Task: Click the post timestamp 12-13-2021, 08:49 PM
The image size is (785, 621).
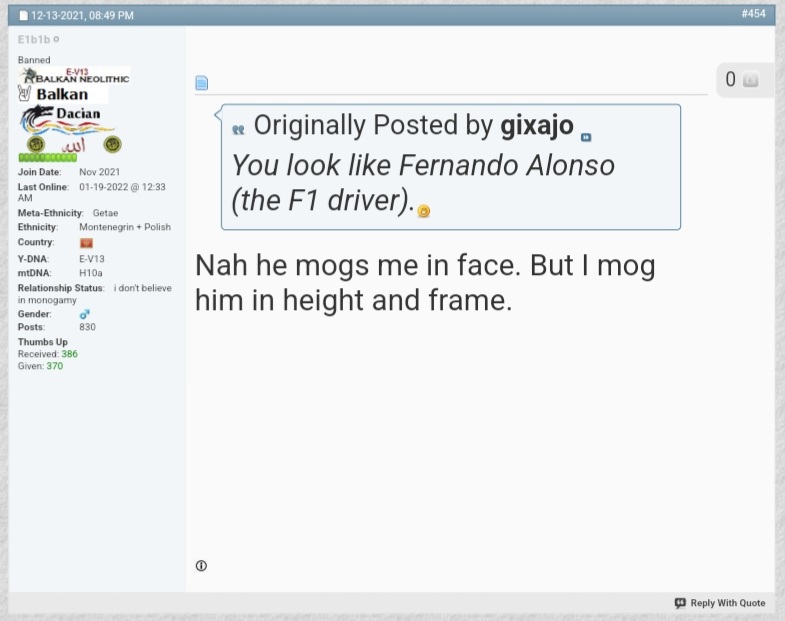Action: [x=82, y=16]
